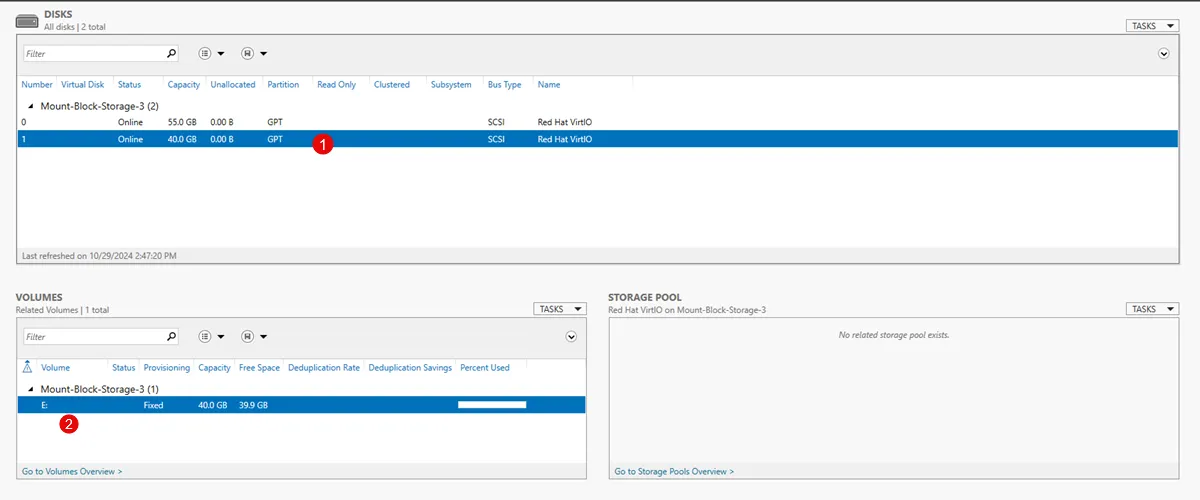Open the Disks TASKS dropdown

[1153, 26]
